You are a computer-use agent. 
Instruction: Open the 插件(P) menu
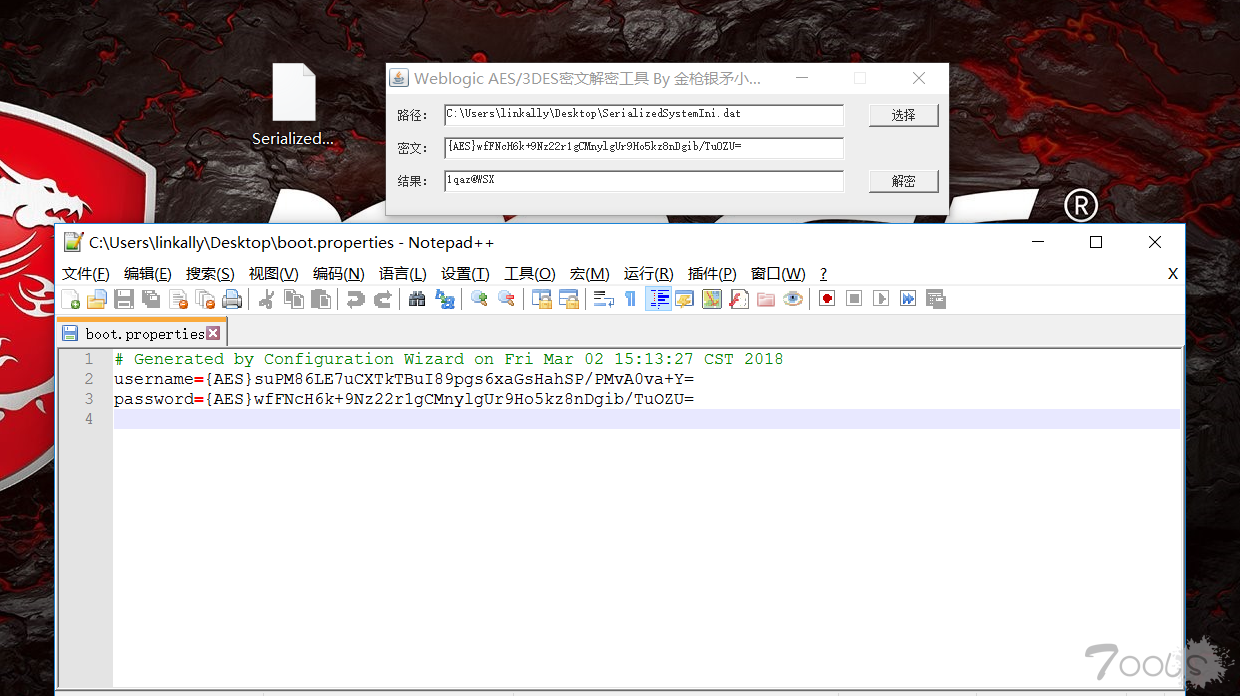tap(713, 274)
